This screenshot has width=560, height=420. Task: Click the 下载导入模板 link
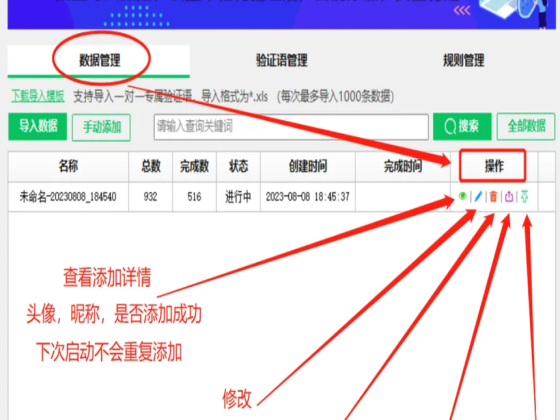38,96
